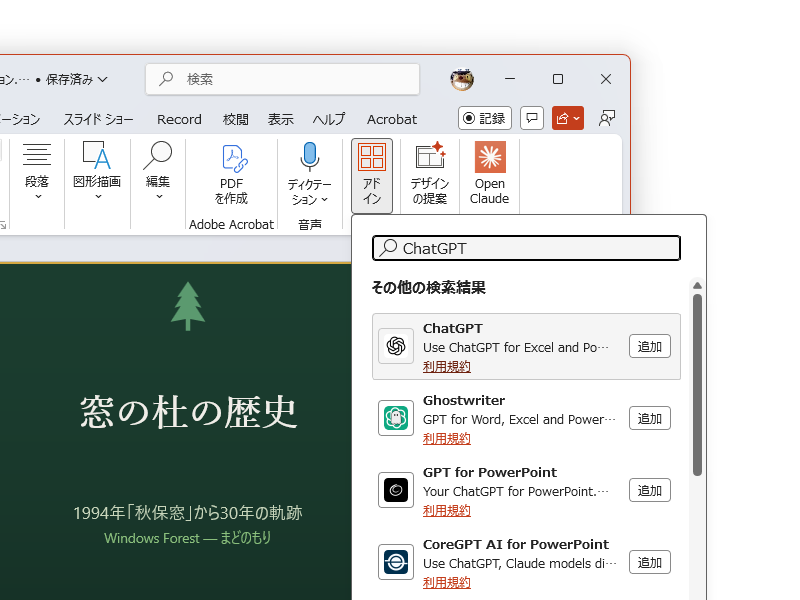Screen dimensions: 800x600
Task: Click the Adobe Acrobat group label
Action: (x=231, y=224)
